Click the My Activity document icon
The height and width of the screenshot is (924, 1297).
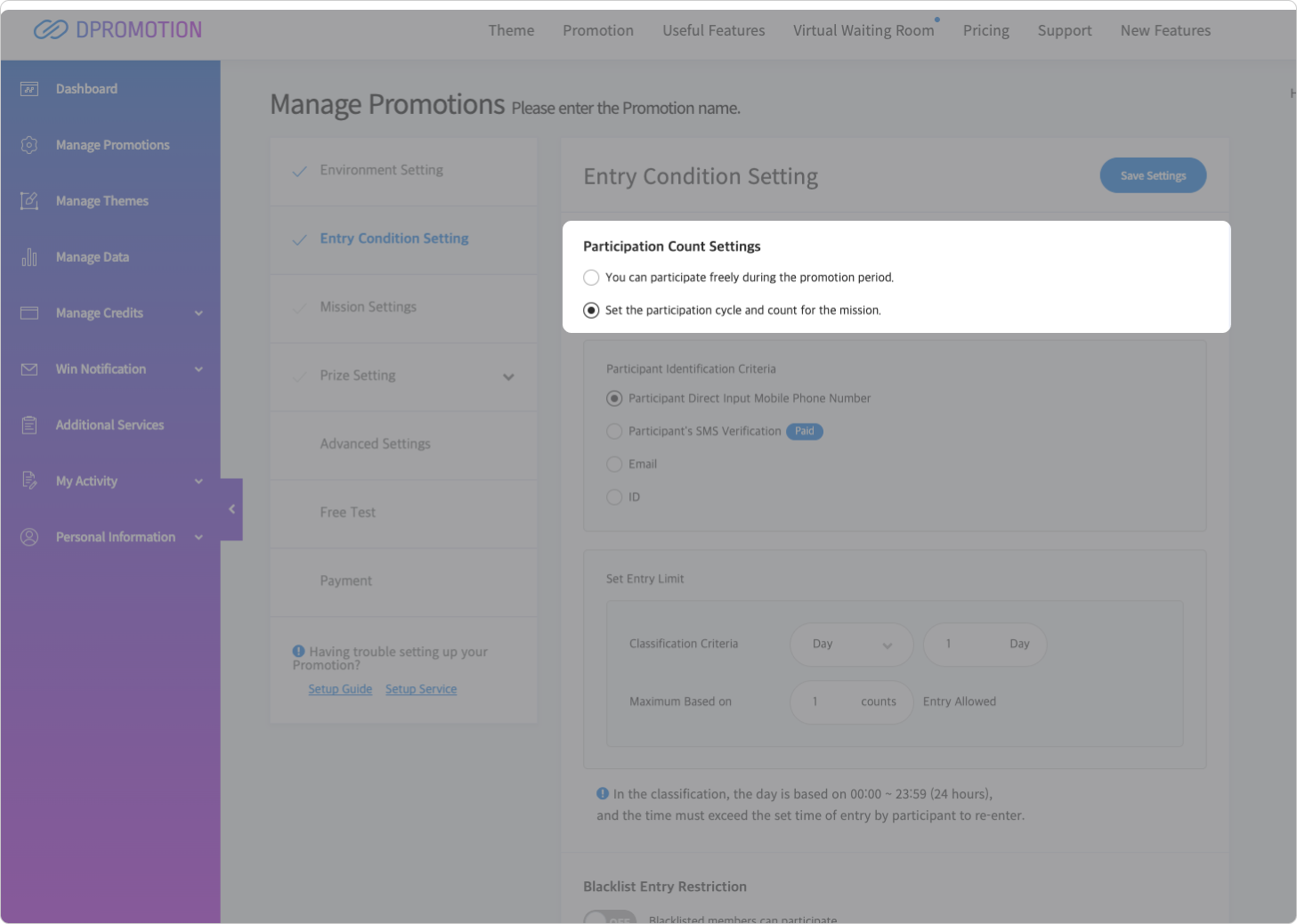pos(29,482)
